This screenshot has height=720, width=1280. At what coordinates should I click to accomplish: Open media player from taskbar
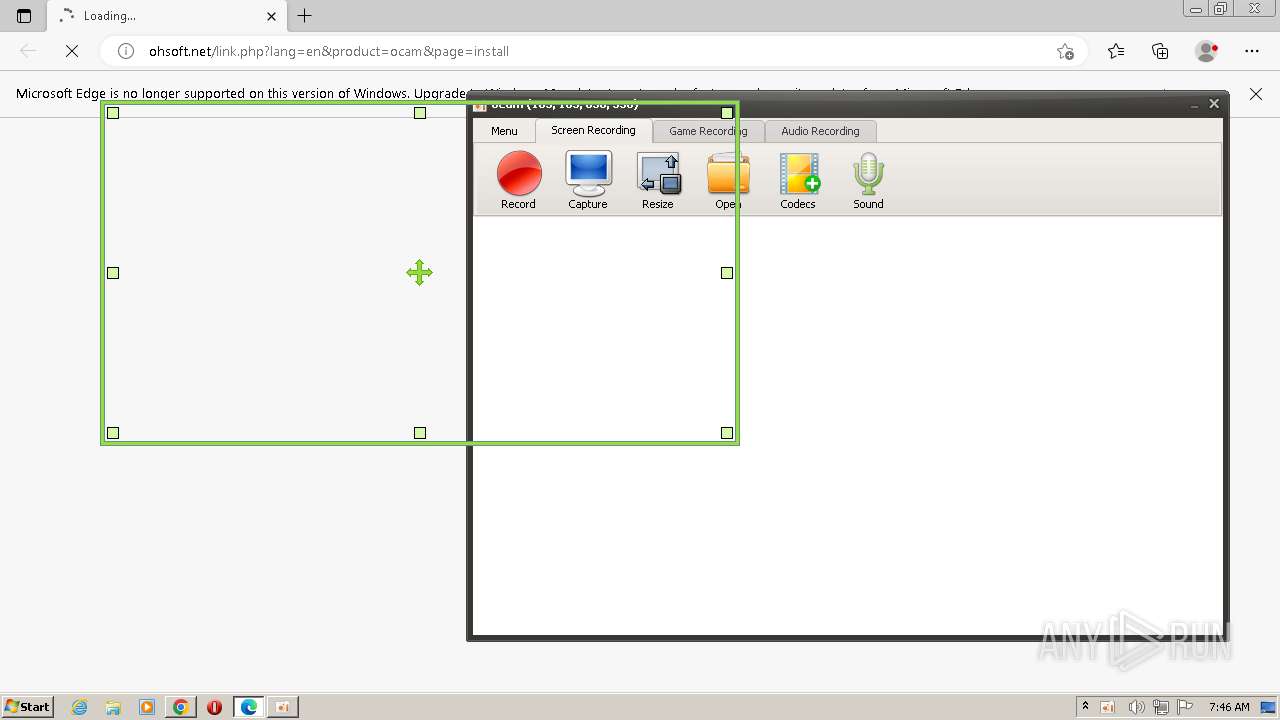(x=147, y=707)
